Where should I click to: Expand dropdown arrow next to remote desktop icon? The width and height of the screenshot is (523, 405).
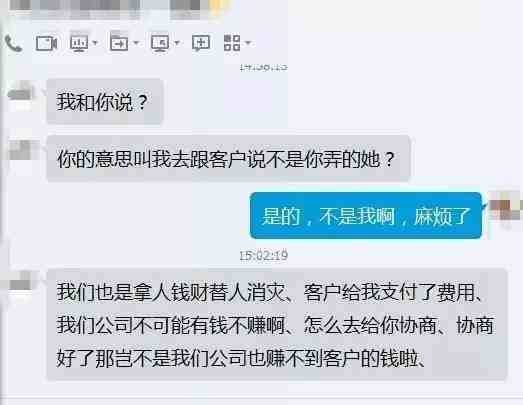point(177,43)
